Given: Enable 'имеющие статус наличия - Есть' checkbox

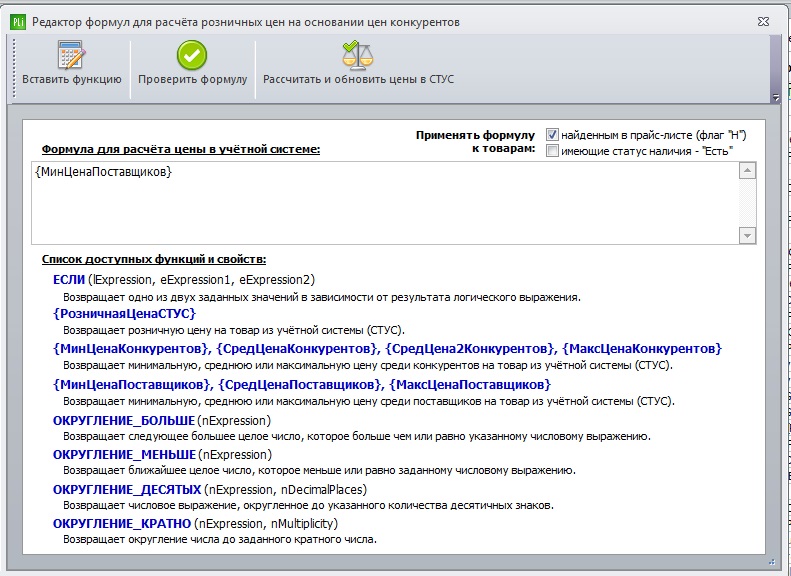Looking at the screenshot, I should [552, 151].
